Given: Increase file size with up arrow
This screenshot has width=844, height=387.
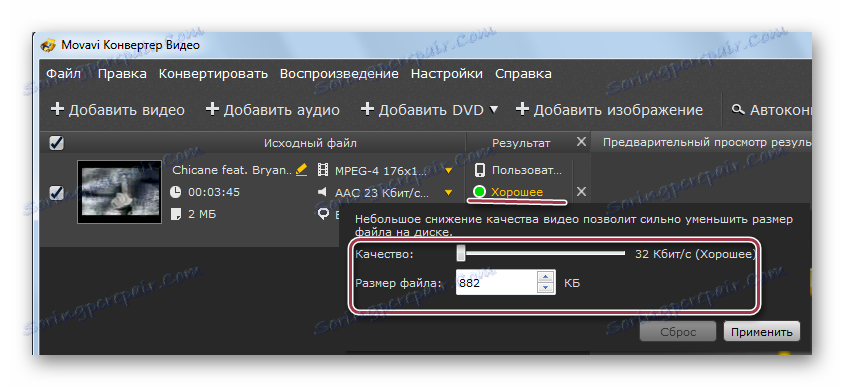Looking at the screenshot, I should coord(546,277).
